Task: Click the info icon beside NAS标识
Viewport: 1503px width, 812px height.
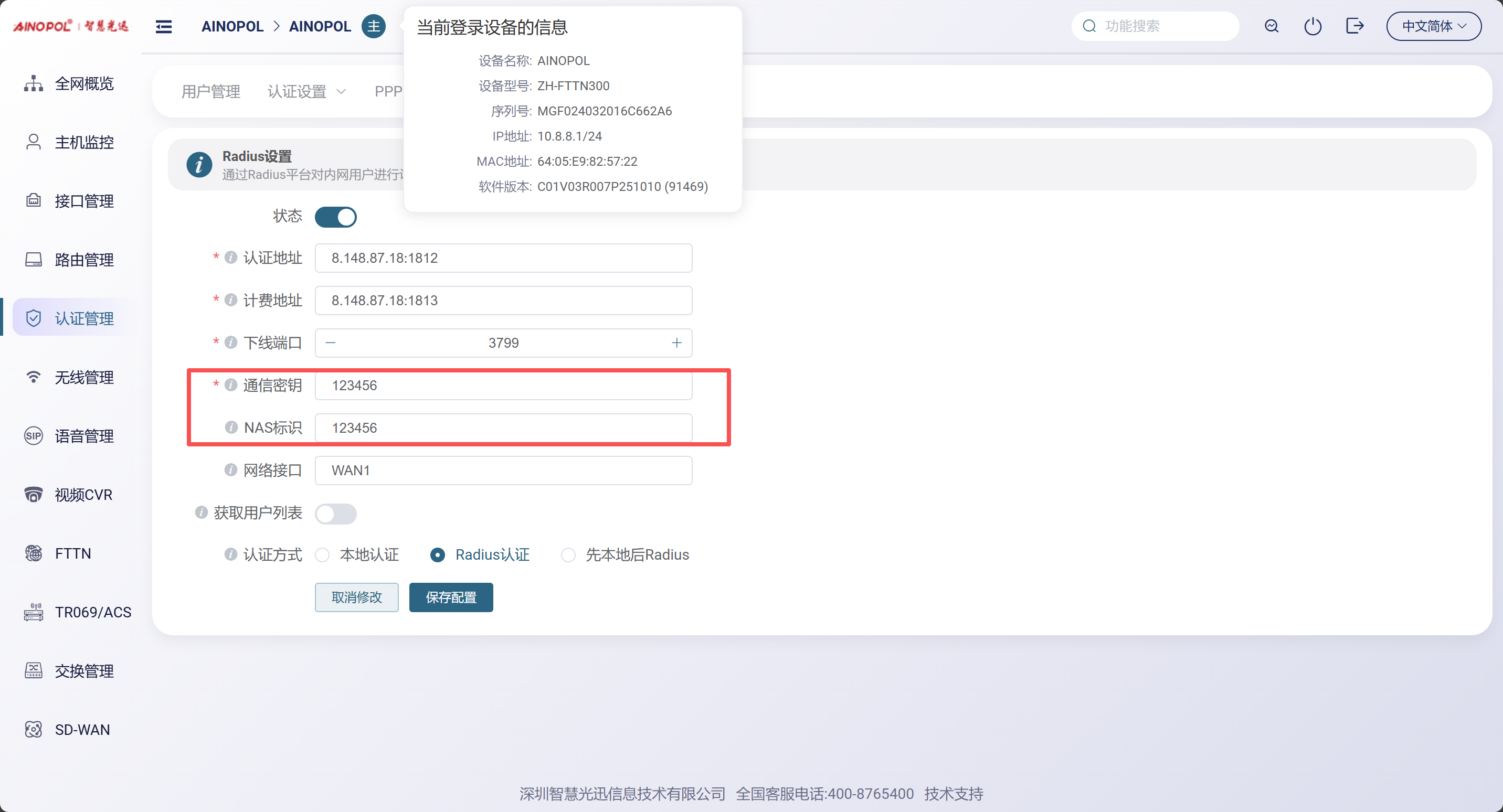Action: [231, 428]
